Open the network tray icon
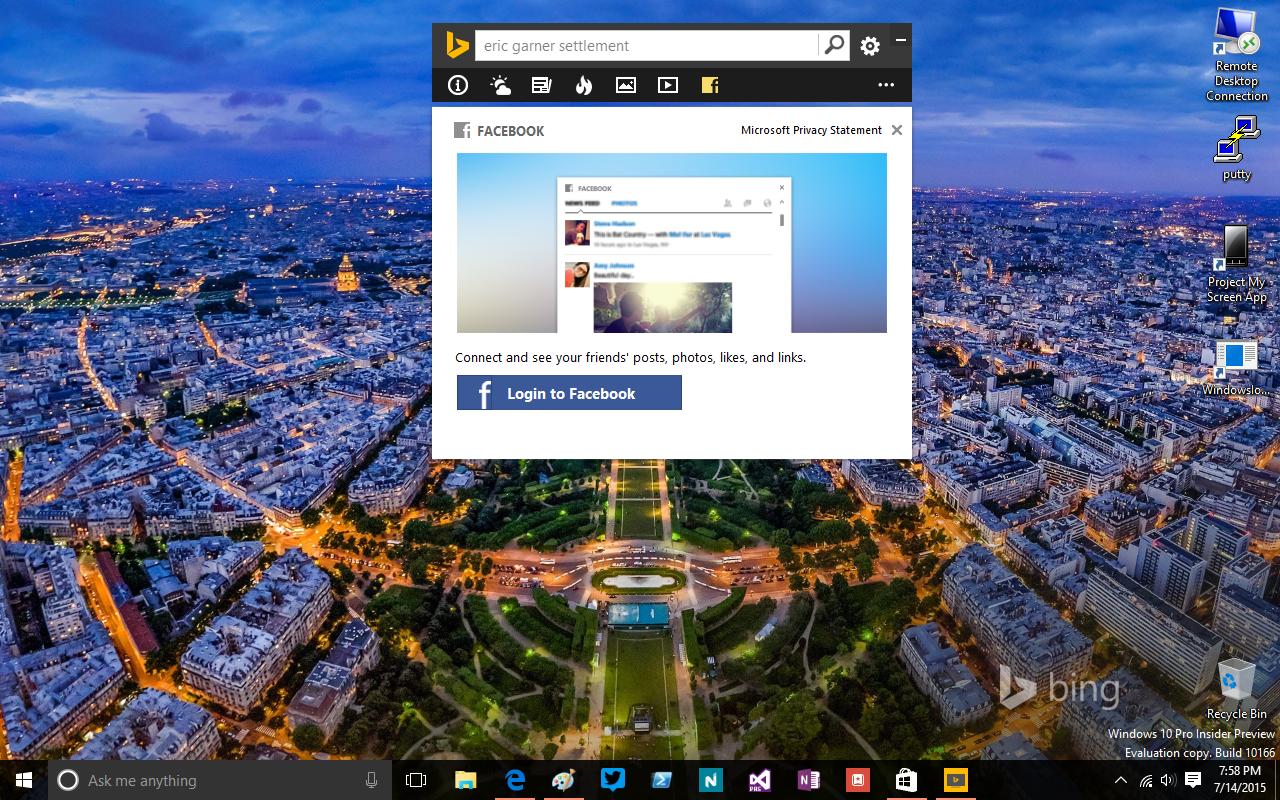 [x=1146, y=780]
